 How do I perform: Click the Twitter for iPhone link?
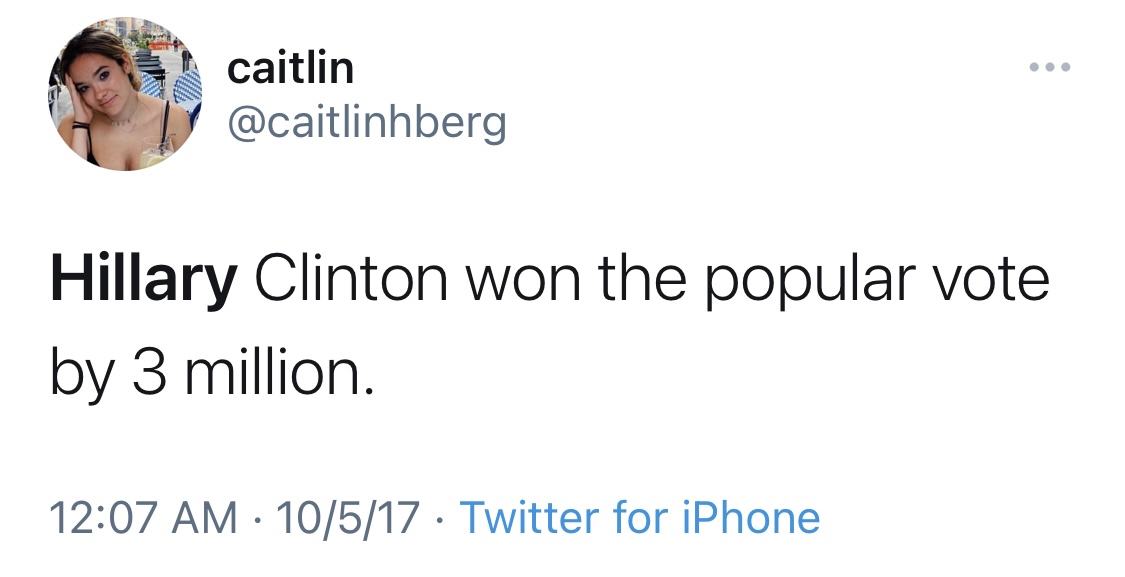(x=639, y=518)
